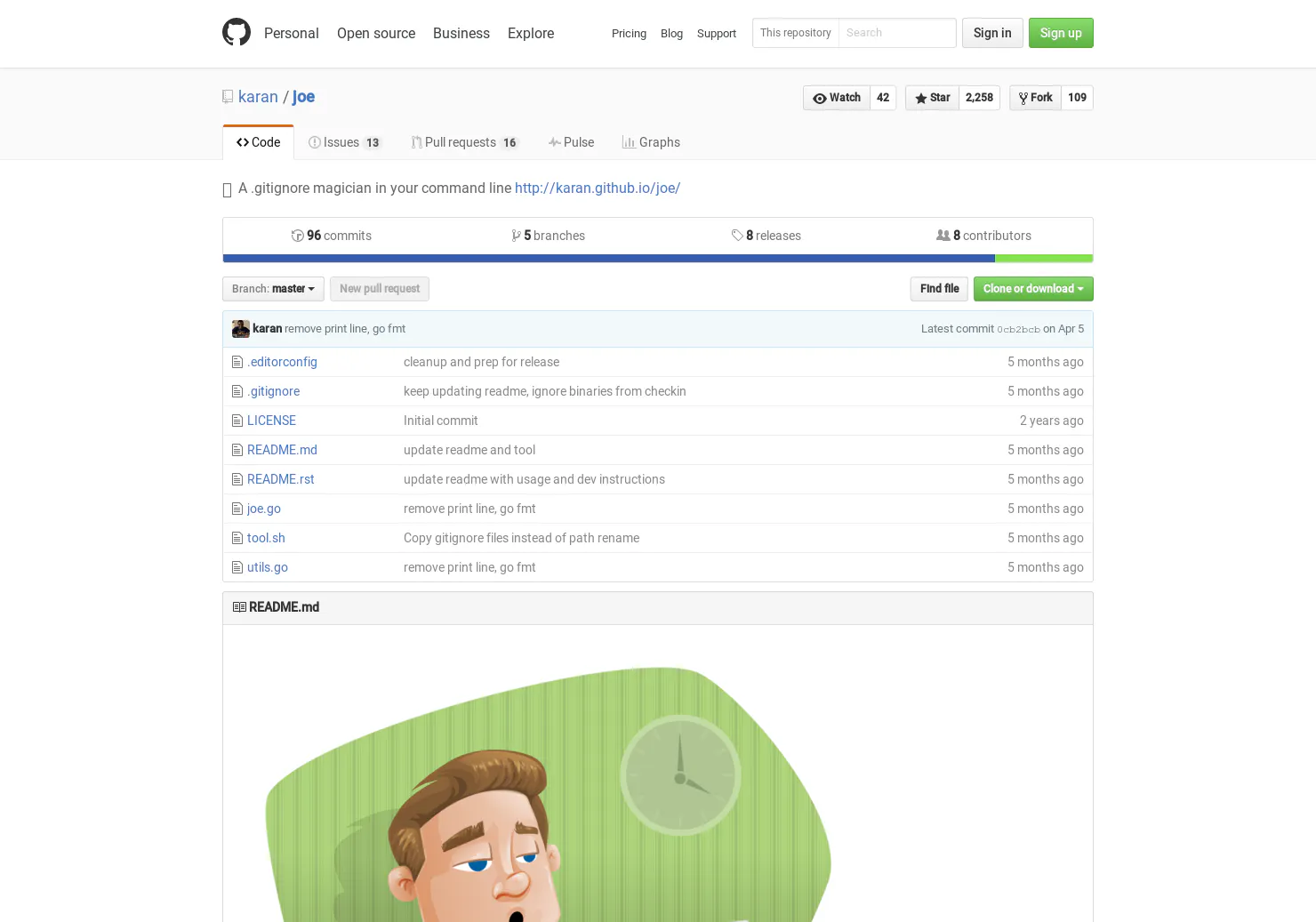This screenshot has height=922, width=1316.
Task: Click the 2,258 stargazers count
Action: [x=979, y=98]
